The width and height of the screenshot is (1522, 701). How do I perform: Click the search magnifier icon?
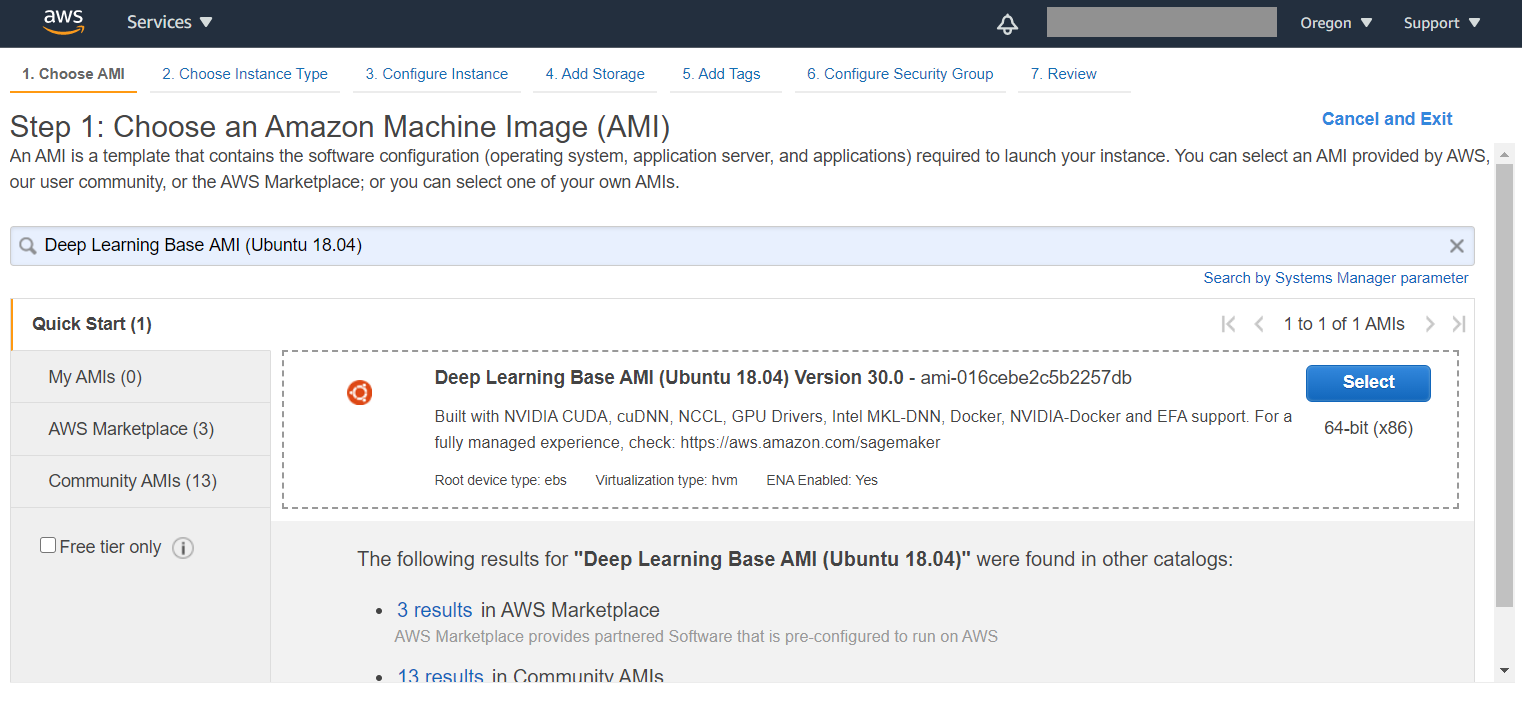coord(28,246)
